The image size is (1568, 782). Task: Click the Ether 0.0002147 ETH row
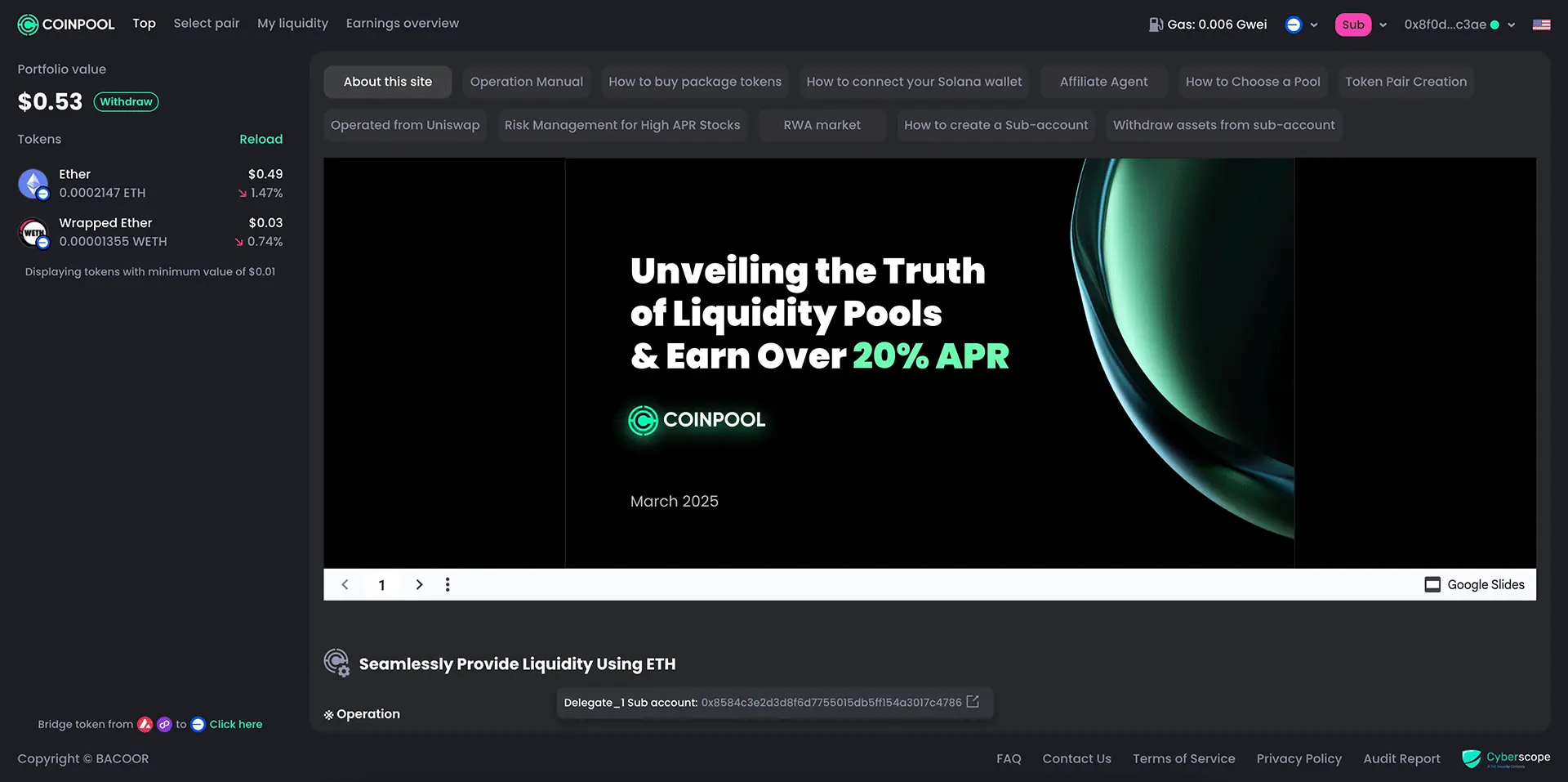click(x=150, y=184)
